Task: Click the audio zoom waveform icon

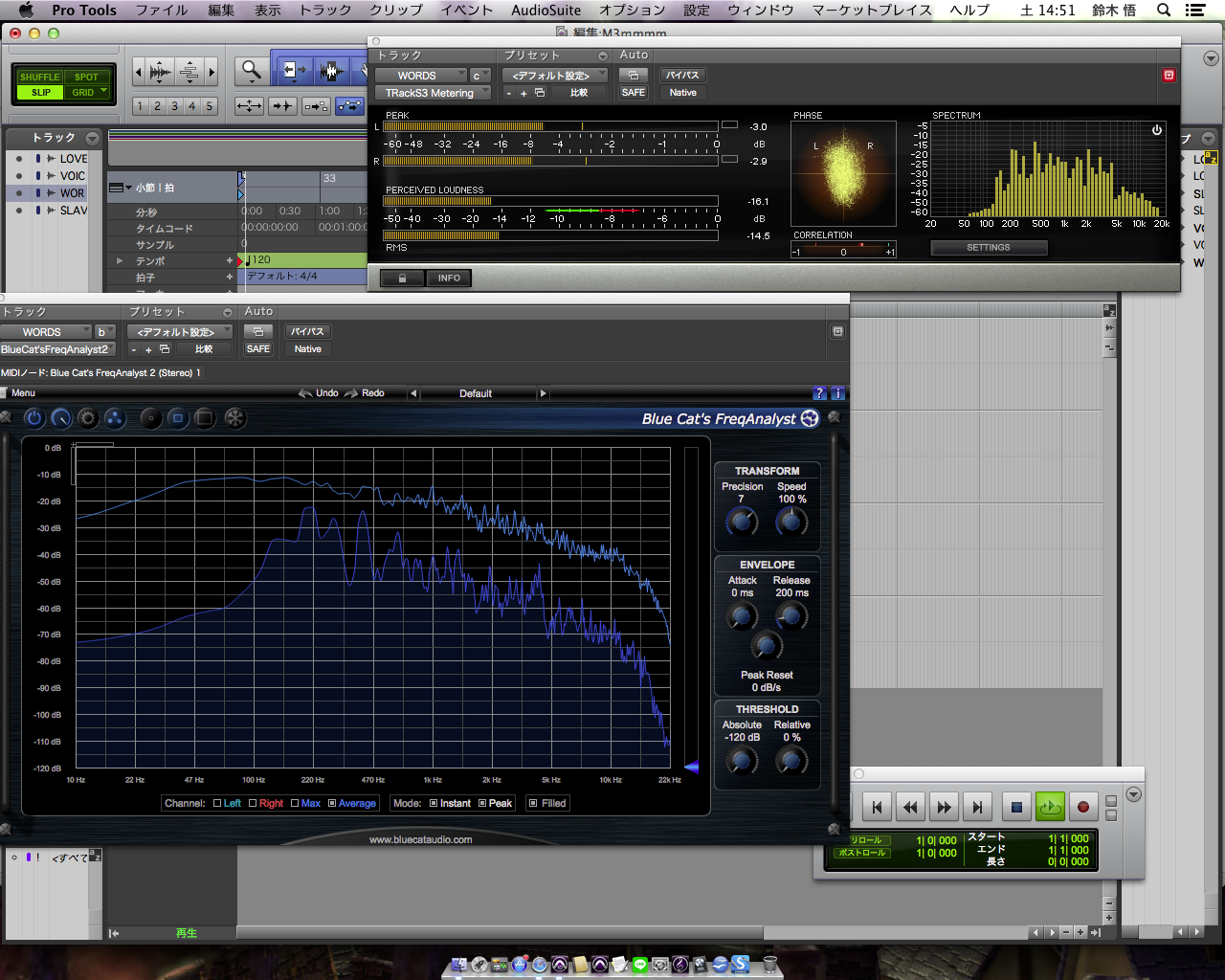Action: (161, 72)
